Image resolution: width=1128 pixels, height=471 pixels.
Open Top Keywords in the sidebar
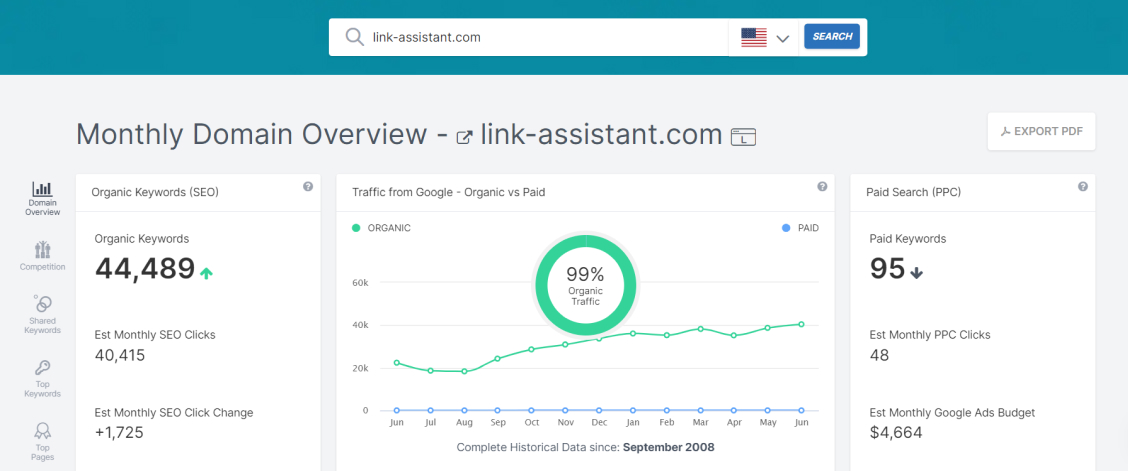(x=42, y=378)
